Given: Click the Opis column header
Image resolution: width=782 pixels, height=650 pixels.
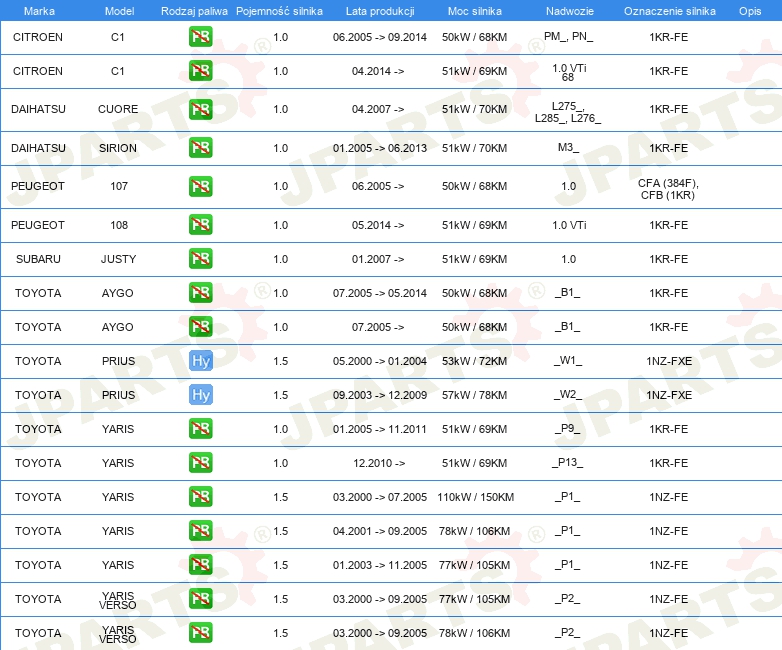Looking at the screenshot, I should (x=750, y=11).
